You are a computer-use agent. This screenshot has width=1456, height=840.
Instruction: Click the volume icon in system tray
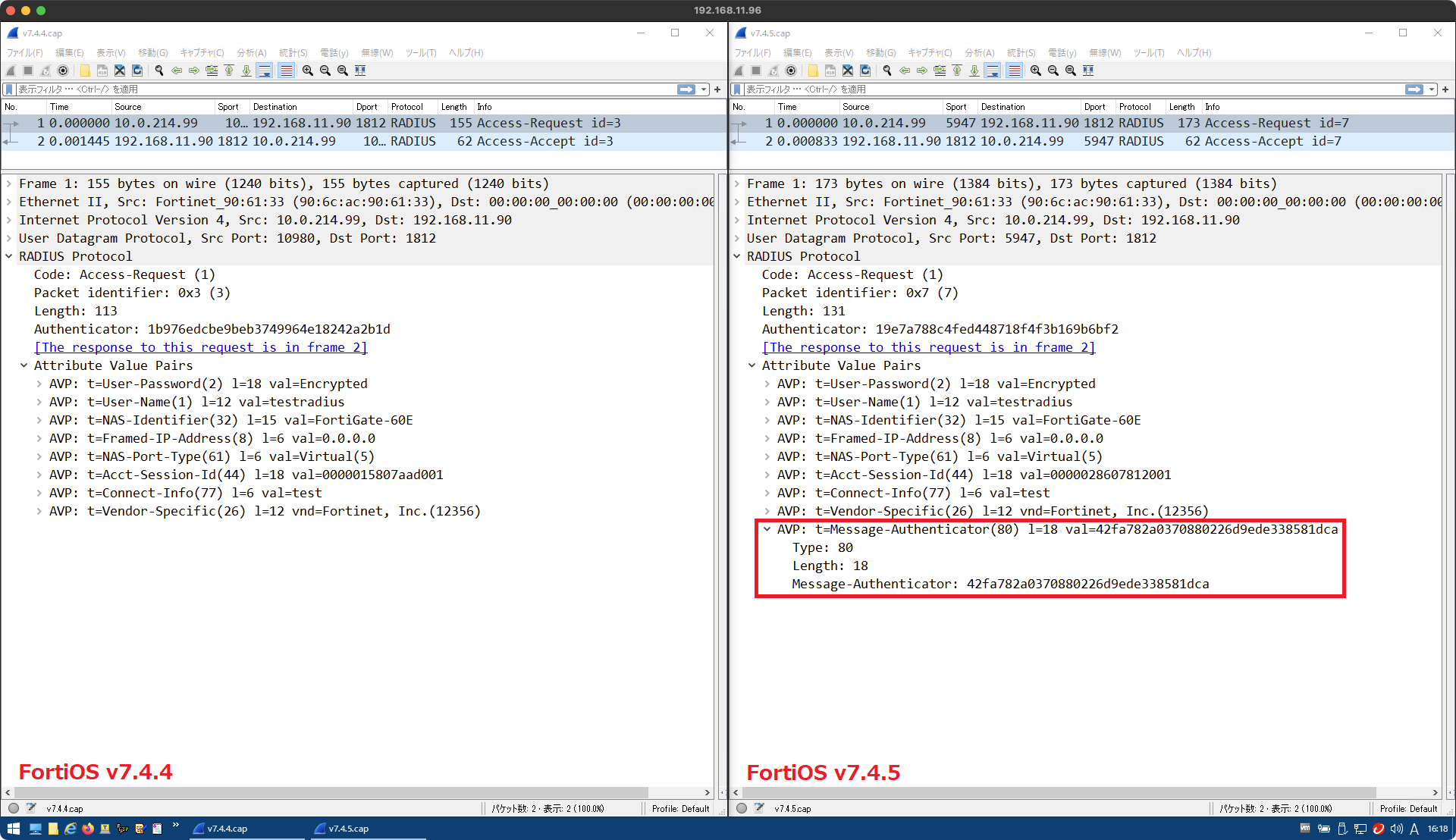(x=1396, y=829)
